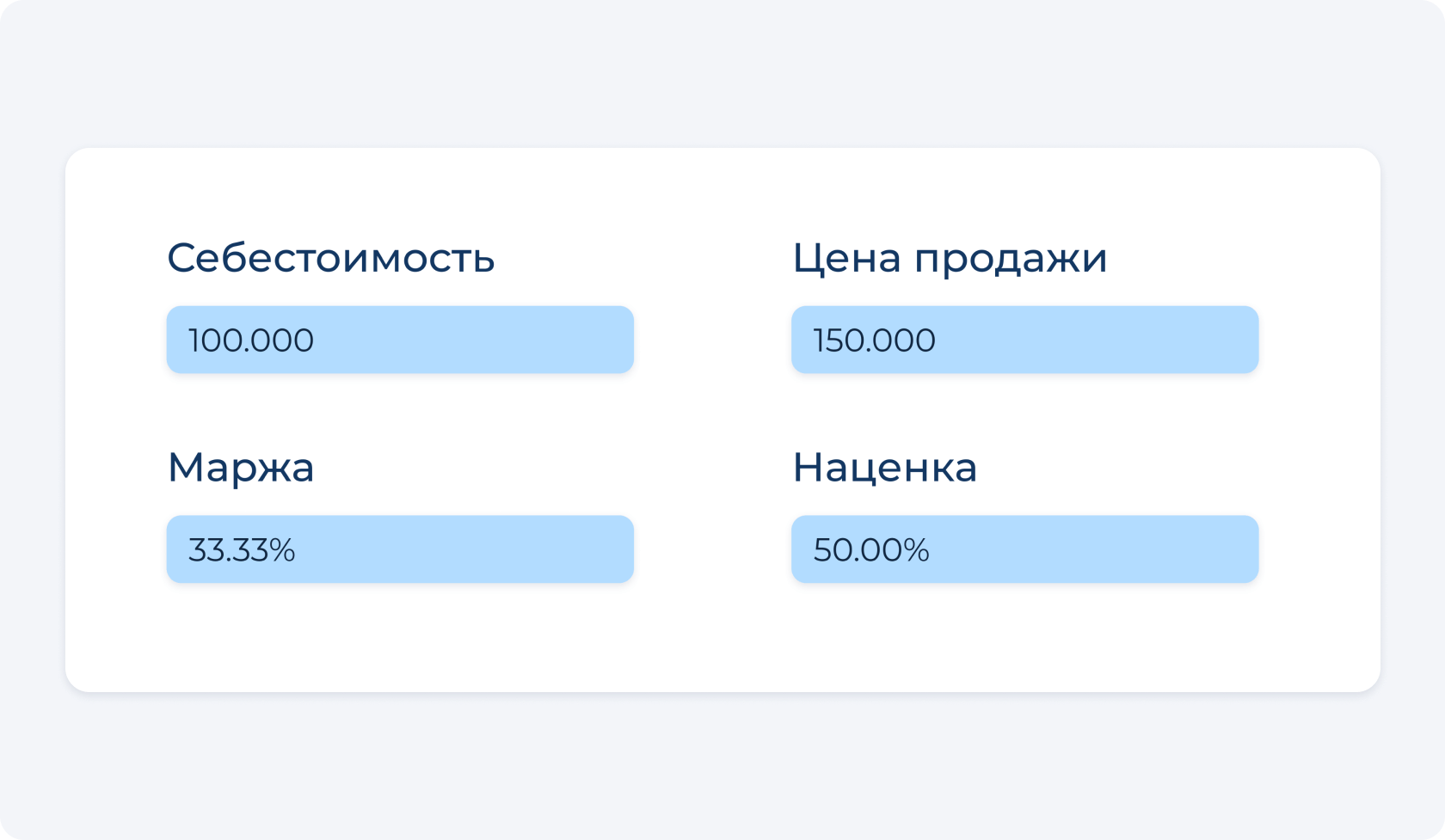Click the 33.33% margin value

[x=242, y=550]
